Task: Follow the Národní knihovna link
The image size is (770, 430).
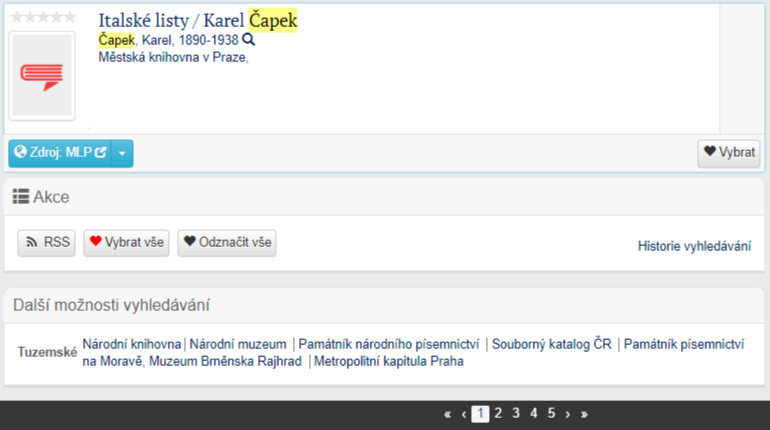Action: (x=132, y=344)
